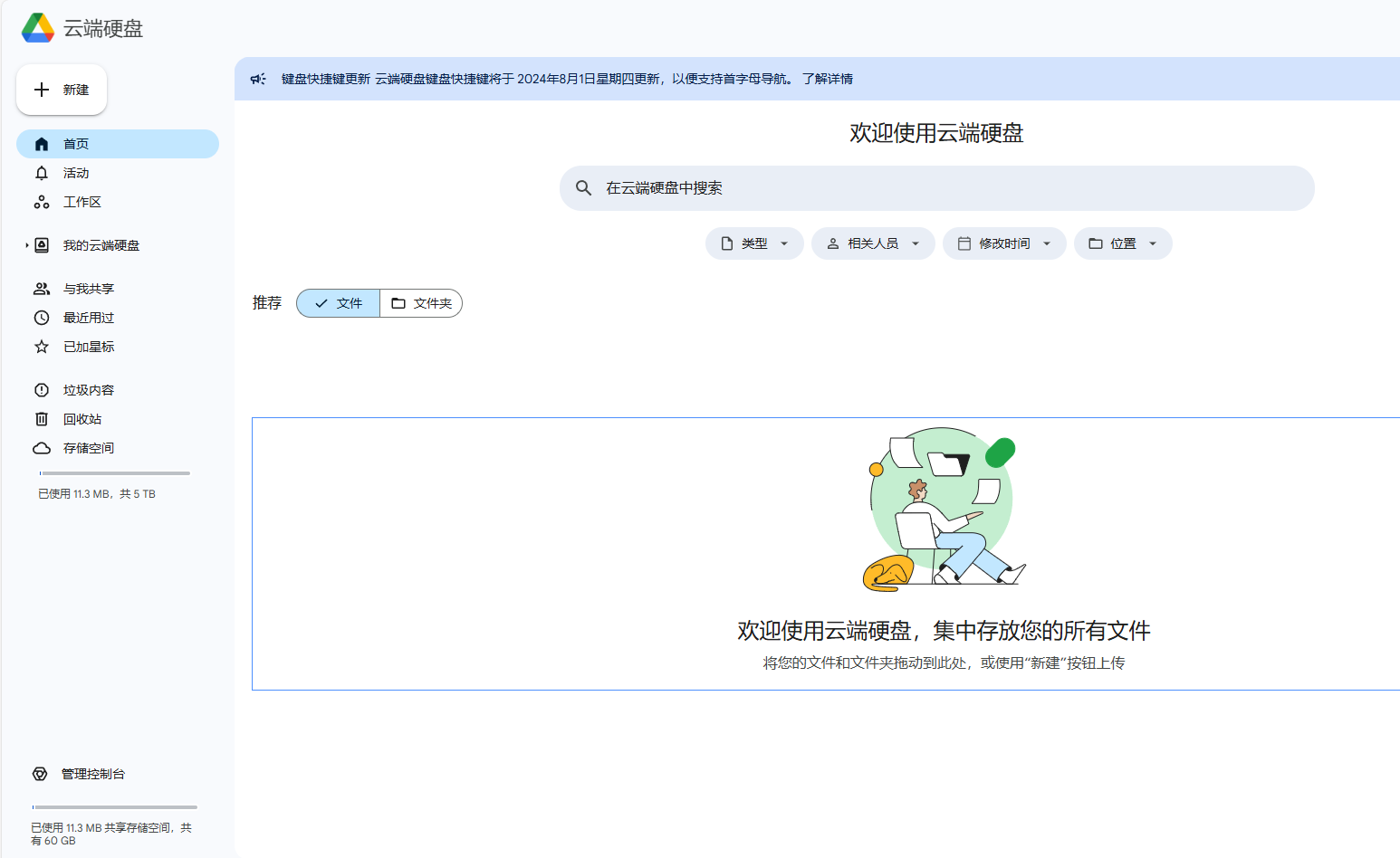Click the 新建 button label
This screenshot has height=858, width=1400.
coord(76,90)
